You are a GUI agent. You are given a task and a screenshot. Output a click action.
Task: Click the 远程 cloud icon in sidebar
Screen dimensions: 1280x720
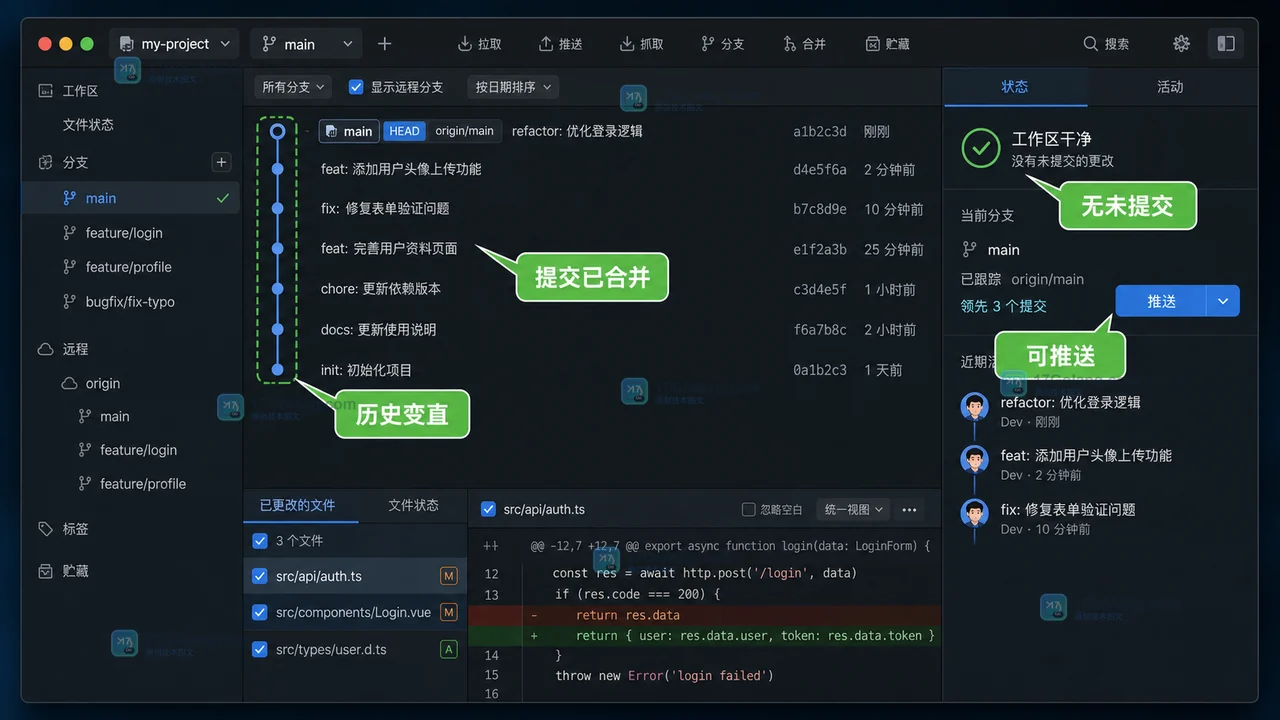45,349
